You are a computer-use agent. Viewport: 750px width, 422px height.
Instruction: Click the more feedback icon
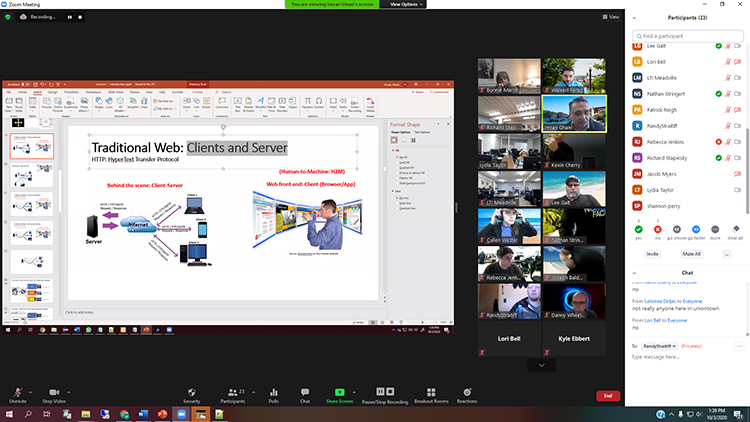pos(715,230)
